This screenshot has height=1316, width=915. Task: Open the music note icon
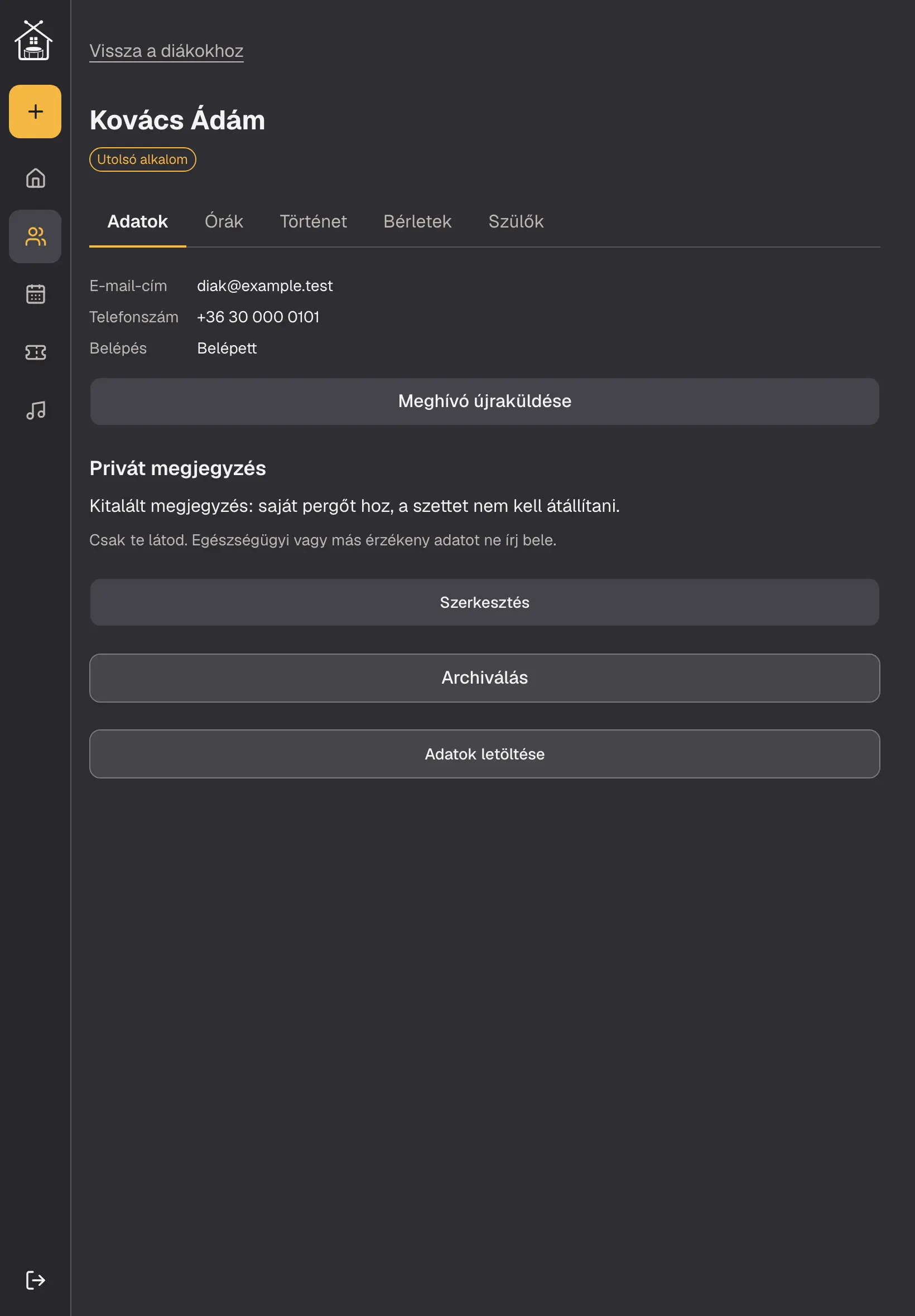[x=35, y=410]
